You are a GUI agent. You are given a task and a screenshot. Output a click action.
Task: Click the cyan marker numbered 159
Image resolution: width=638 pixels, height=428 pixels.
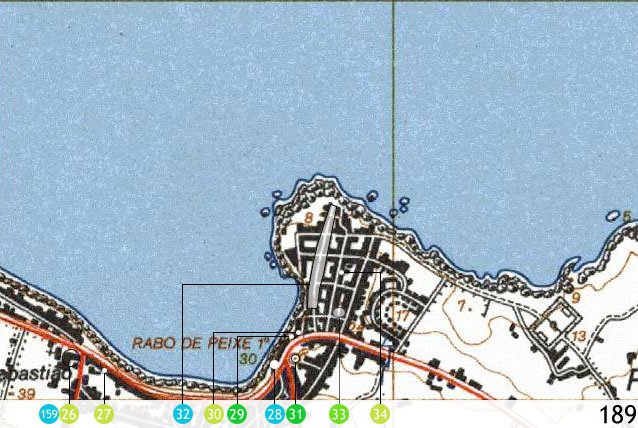tap(49, 414)
